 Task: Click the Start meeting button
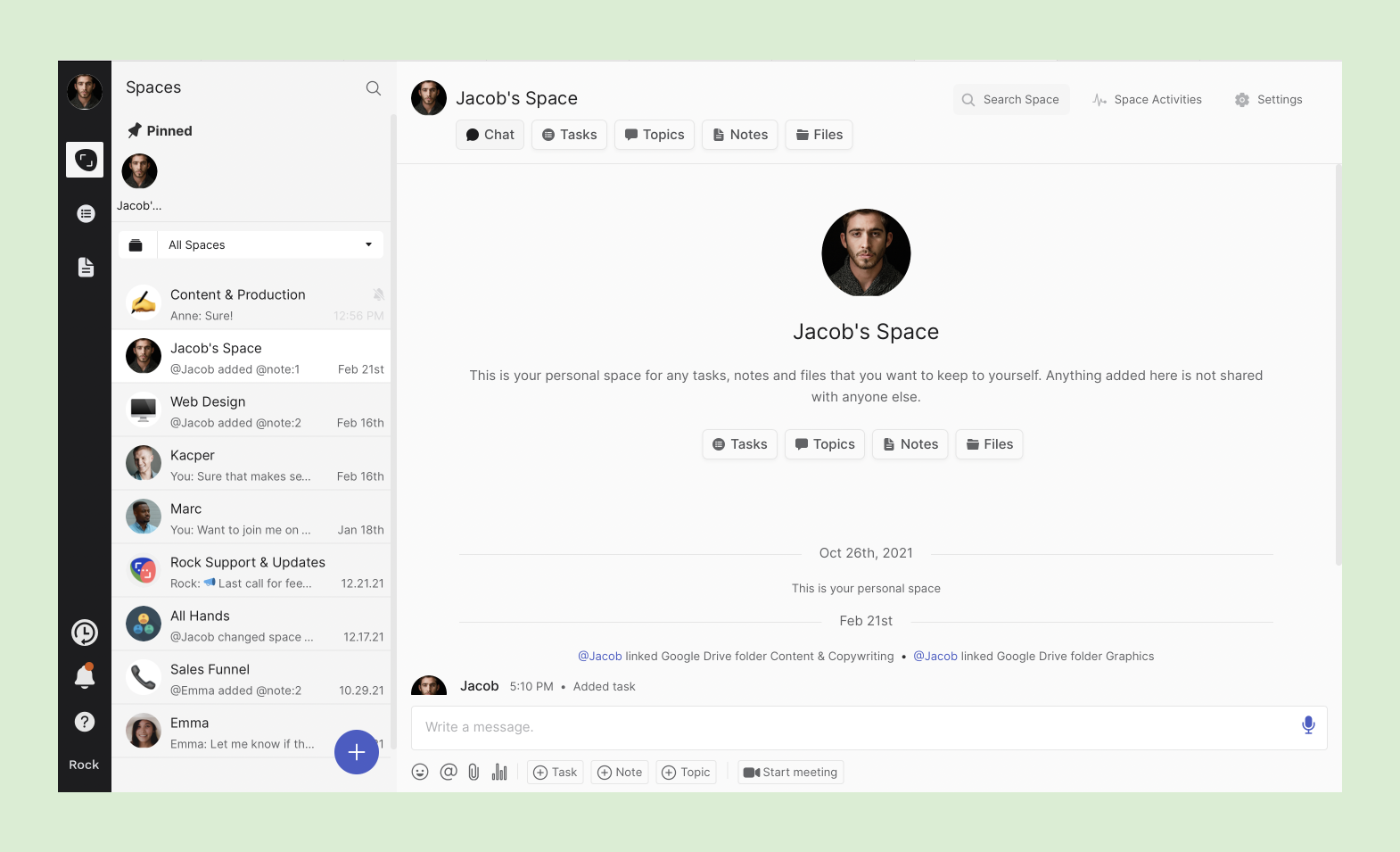point(790,773)
